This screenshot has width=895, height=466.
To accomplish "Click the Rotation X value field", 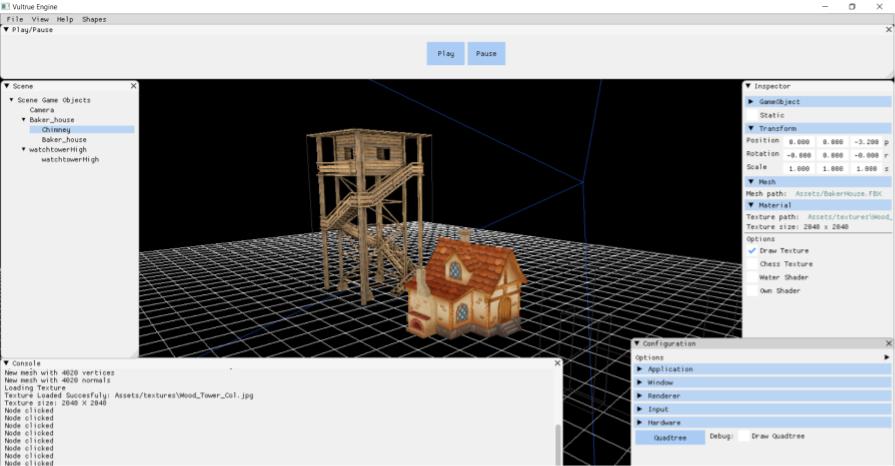I will click(x=799, y=155).
